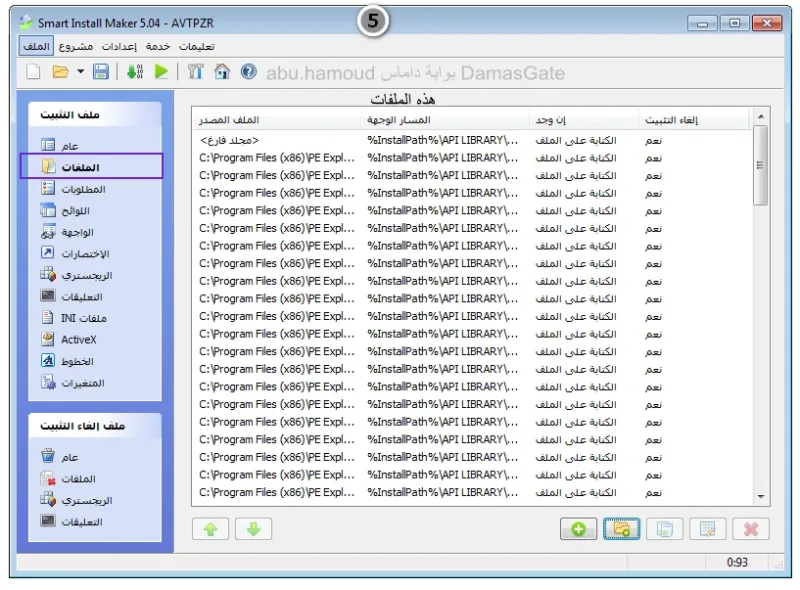
Task: Click the Compile installer toolbar icon
Action: tap(135, 72)
